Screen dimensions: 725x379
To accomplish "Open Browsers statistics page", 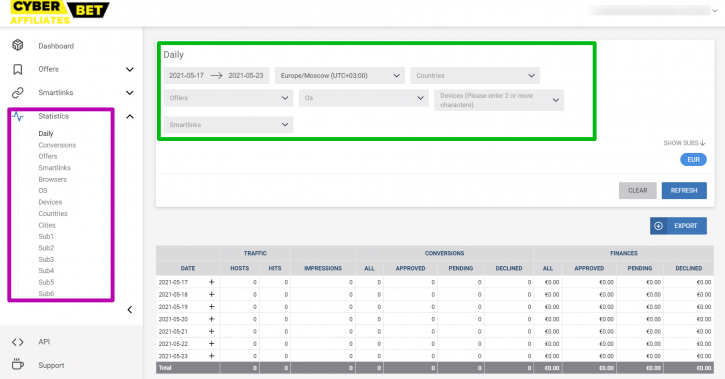I will (x=52, y=179).
